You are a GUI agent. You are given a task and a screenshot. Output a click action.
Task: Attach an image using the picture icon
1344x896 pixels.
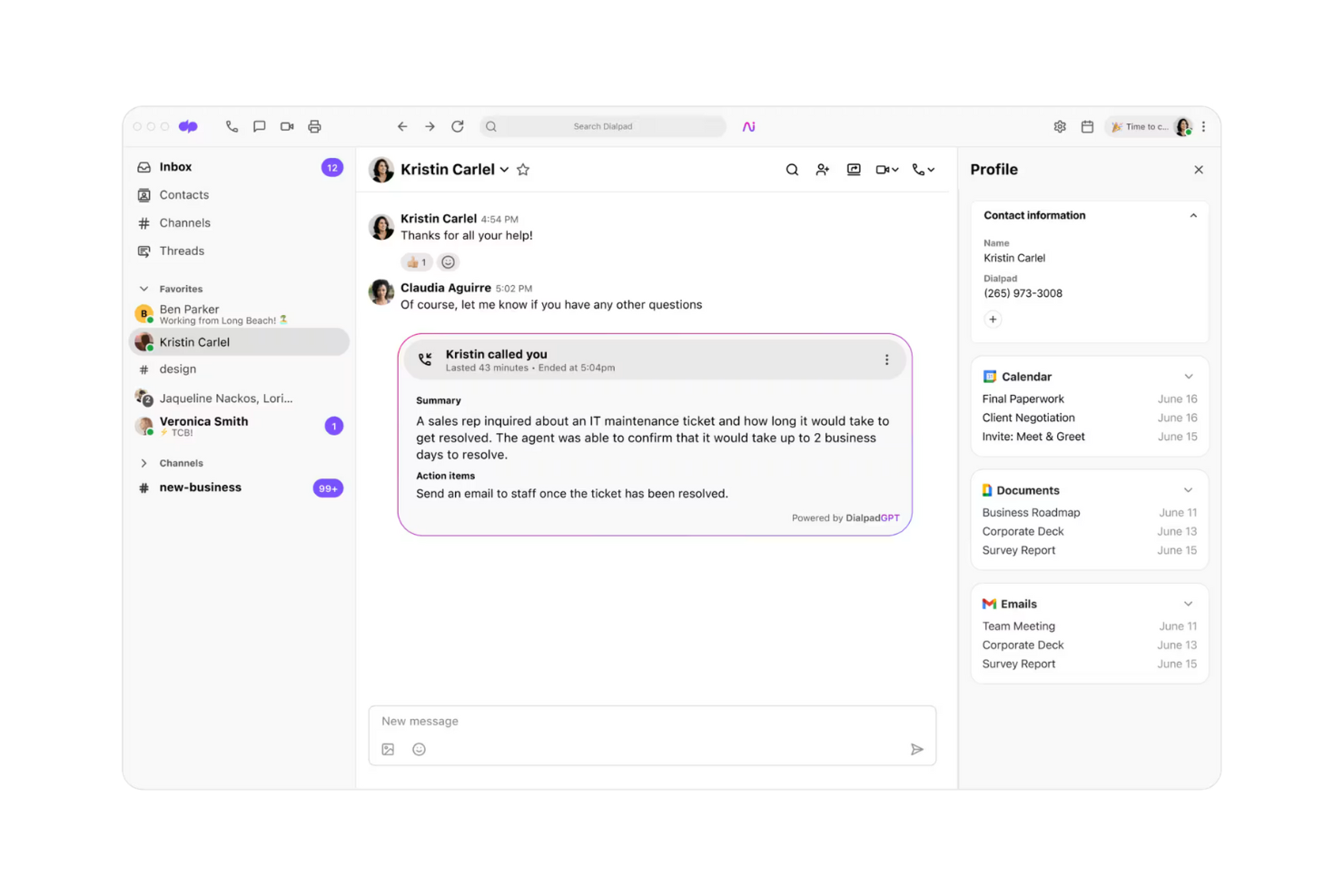pos(388,749)
